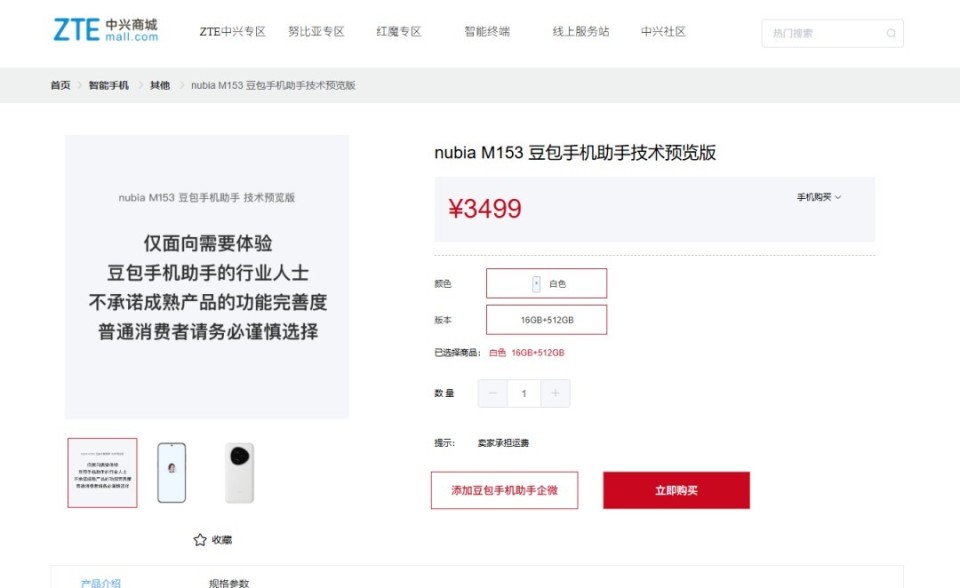Select the 16GB+512GB version option
This screenshot has height=588, width=960.
pos(546,319)
